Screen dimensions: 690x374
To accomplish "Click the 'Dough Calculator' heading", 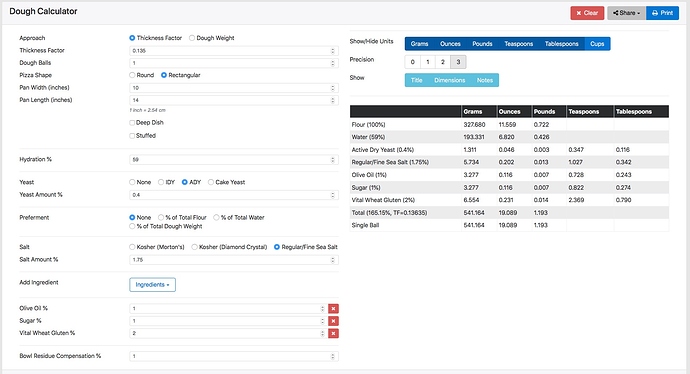I will [43, 11].
